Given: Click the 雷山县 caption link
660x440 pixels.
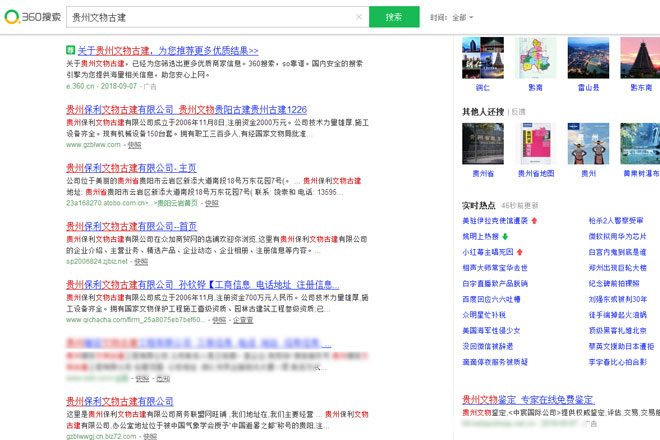Looking at the screenshot, I should point(588,88).
